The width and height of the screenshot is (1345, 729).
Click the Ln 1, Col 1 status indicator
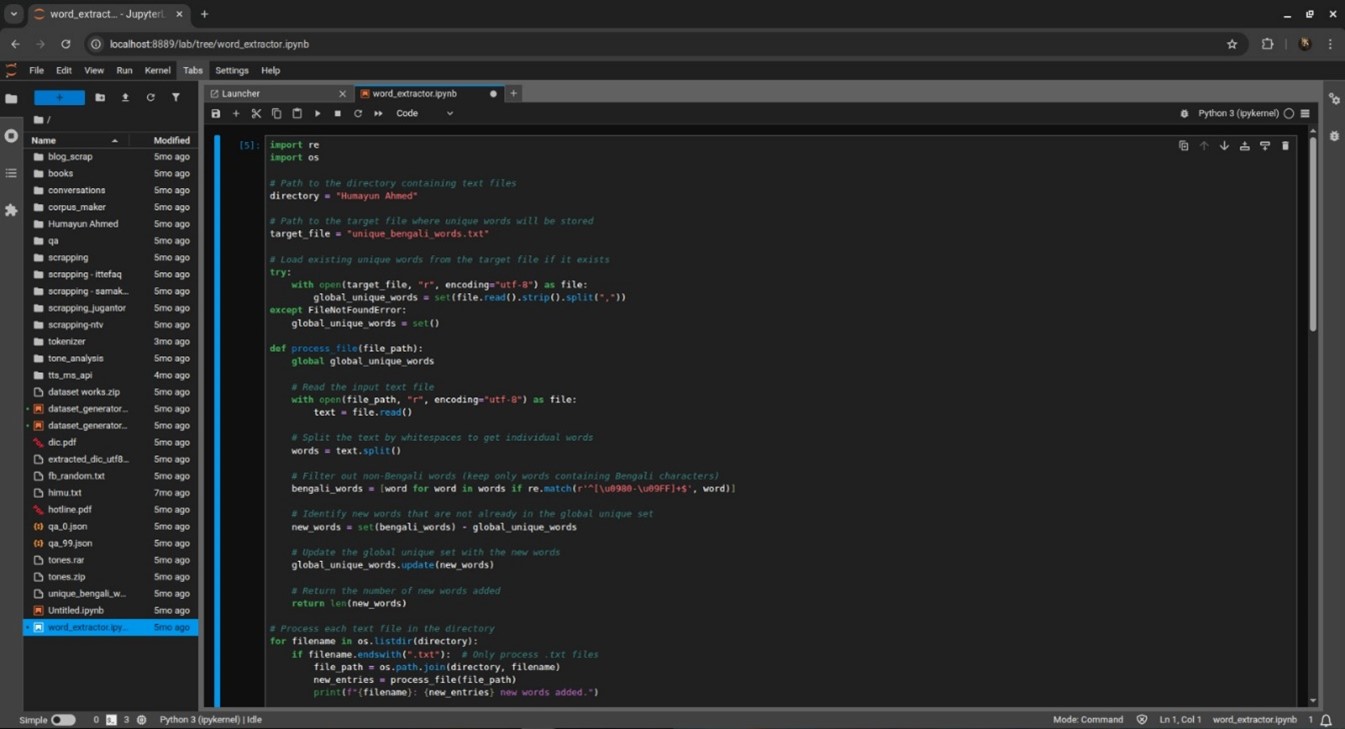1180,720
